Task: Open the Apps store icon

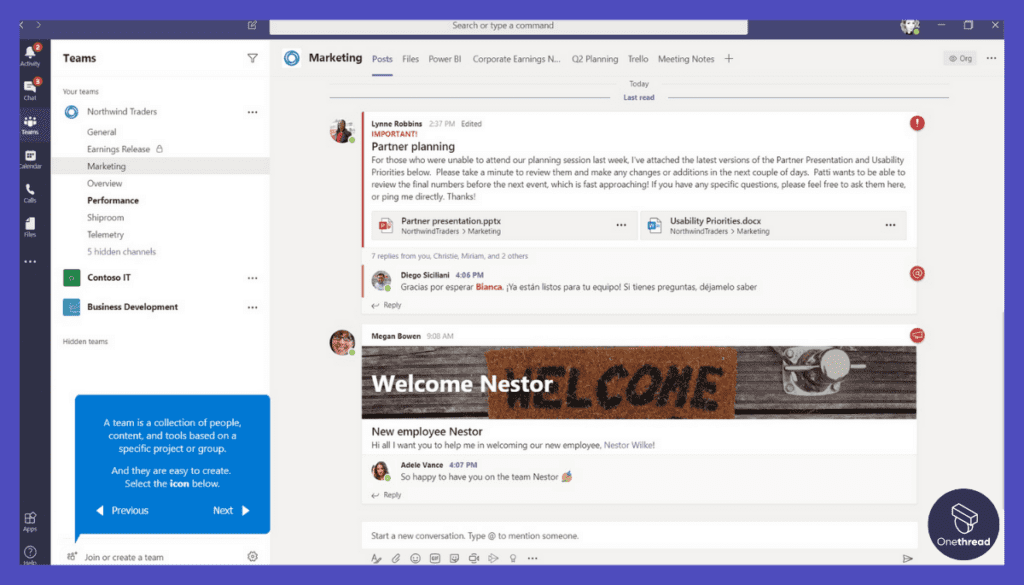Action: click(30, 521)
